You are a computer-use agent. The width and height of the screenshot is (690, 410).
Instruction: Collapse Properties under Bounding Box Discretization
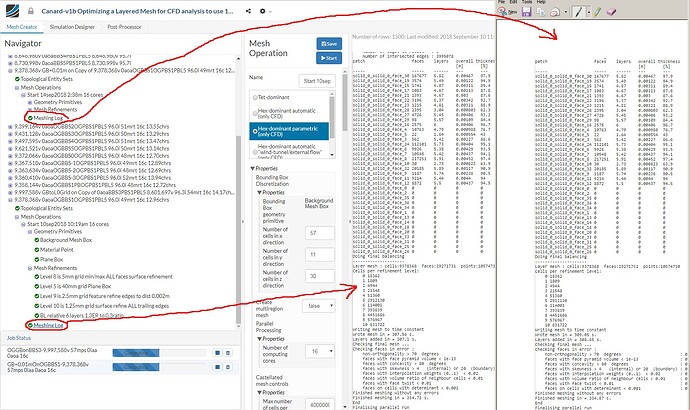260,193
